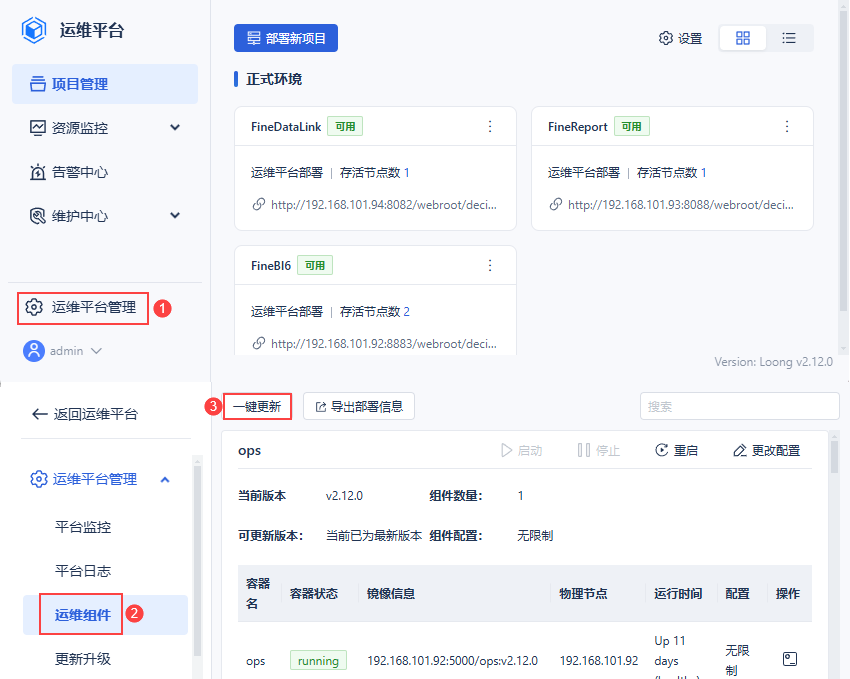Open the admin account dropdown arrow

96,351
